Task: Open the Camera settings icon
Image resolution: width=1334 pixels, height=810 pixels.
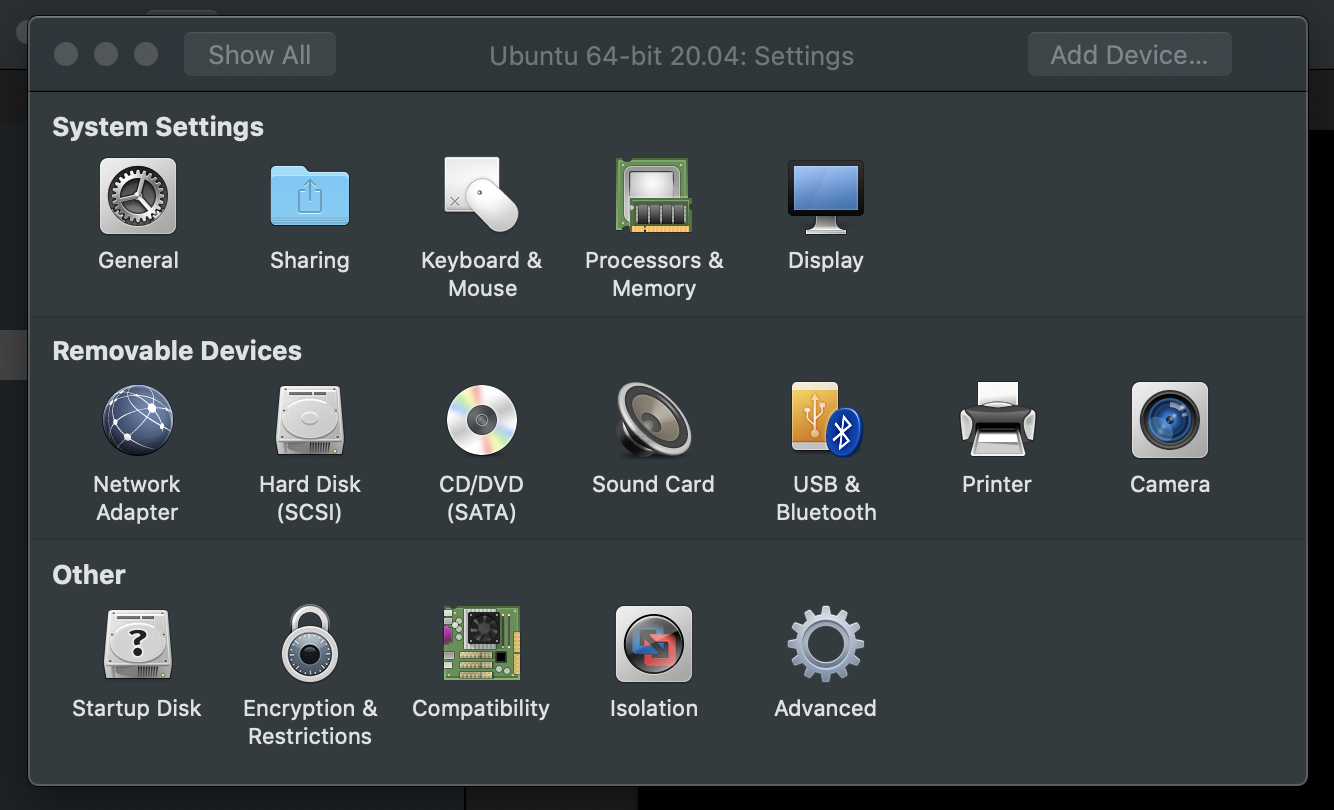Action: [x=1170, y=420]
